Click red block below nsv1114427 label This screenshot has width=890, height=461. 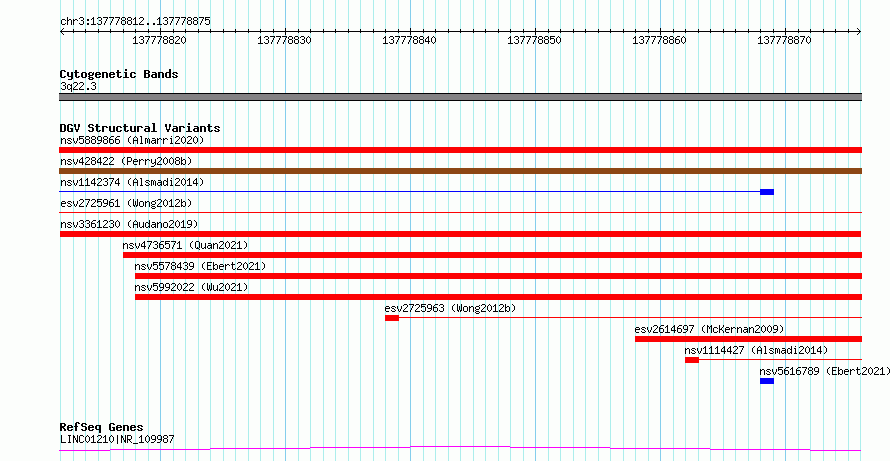coord(692,360)
